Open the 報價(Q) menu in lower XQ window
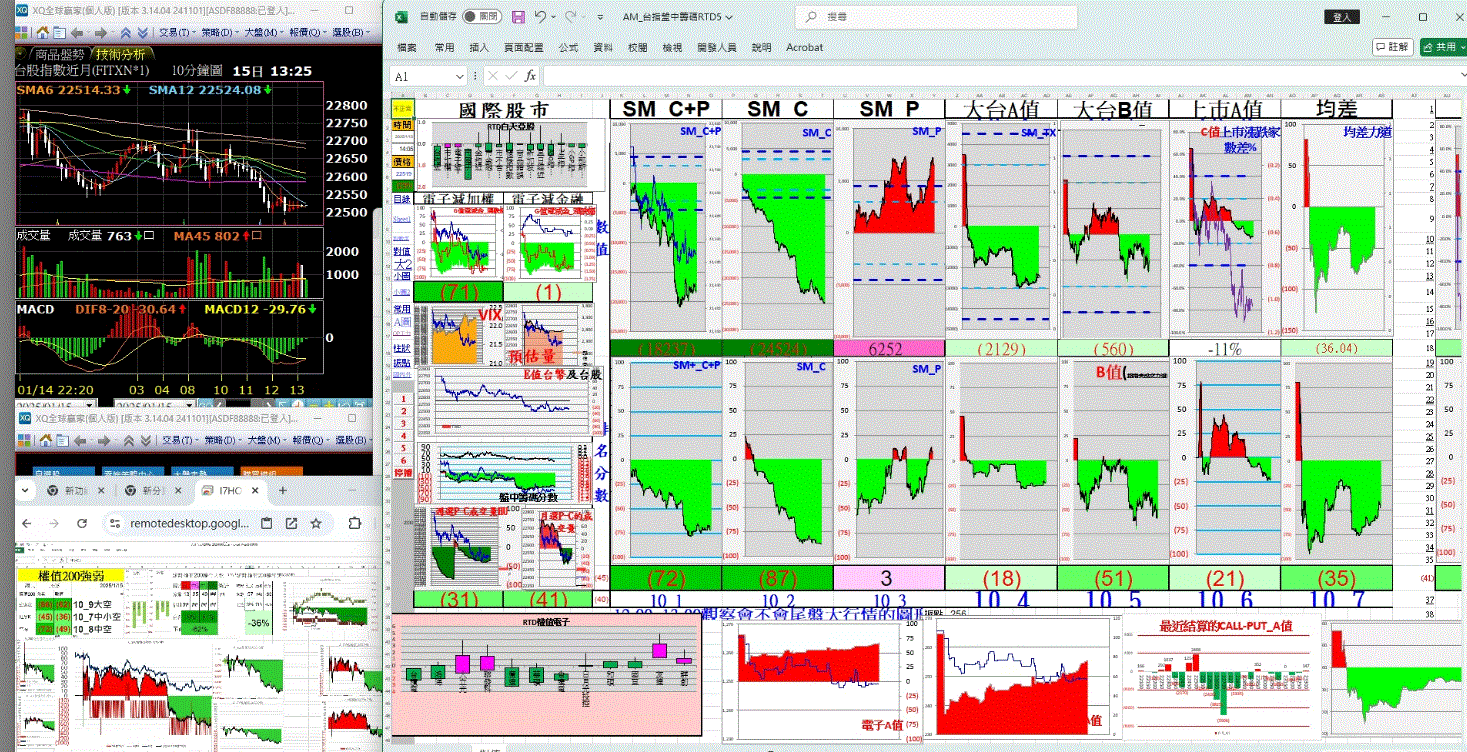The height and width of the screenshot is (752, 1467). (x=312, y=441)
